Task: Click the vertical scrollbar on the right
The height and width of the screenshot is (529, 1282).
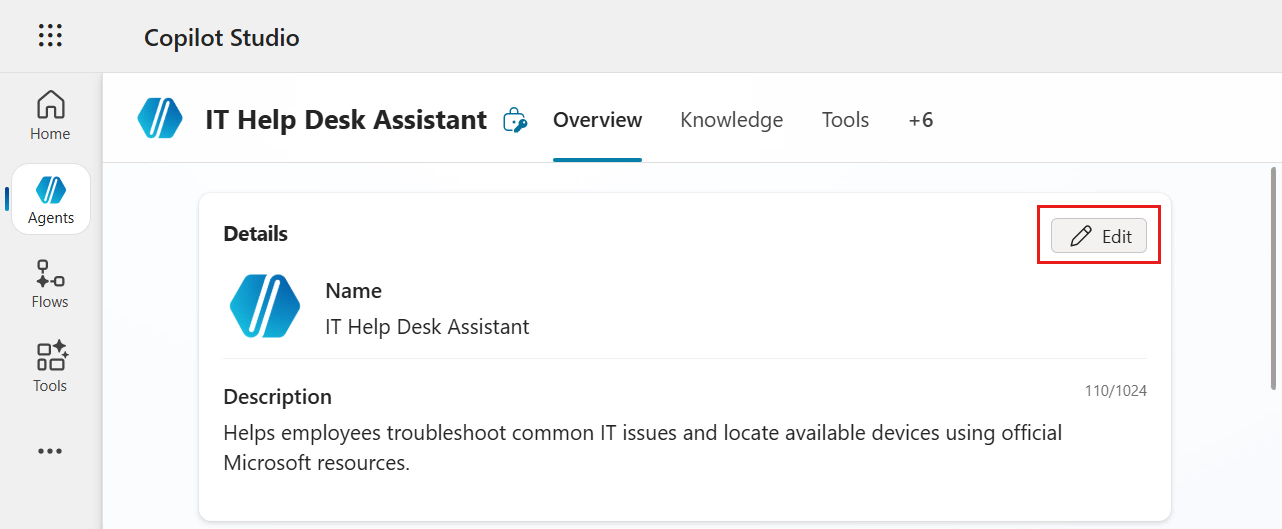Action: (x=1274, y=278)
